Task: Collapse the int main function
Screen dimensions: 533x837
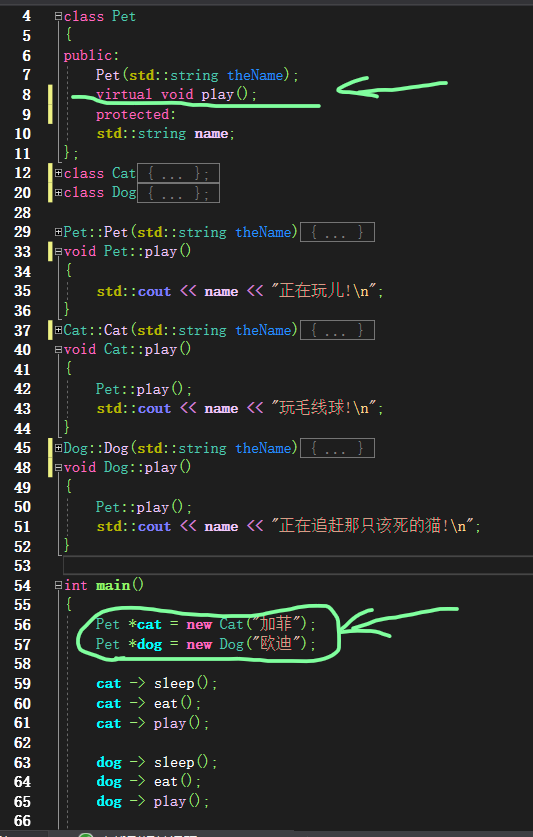Action: [x=58, y=586]
